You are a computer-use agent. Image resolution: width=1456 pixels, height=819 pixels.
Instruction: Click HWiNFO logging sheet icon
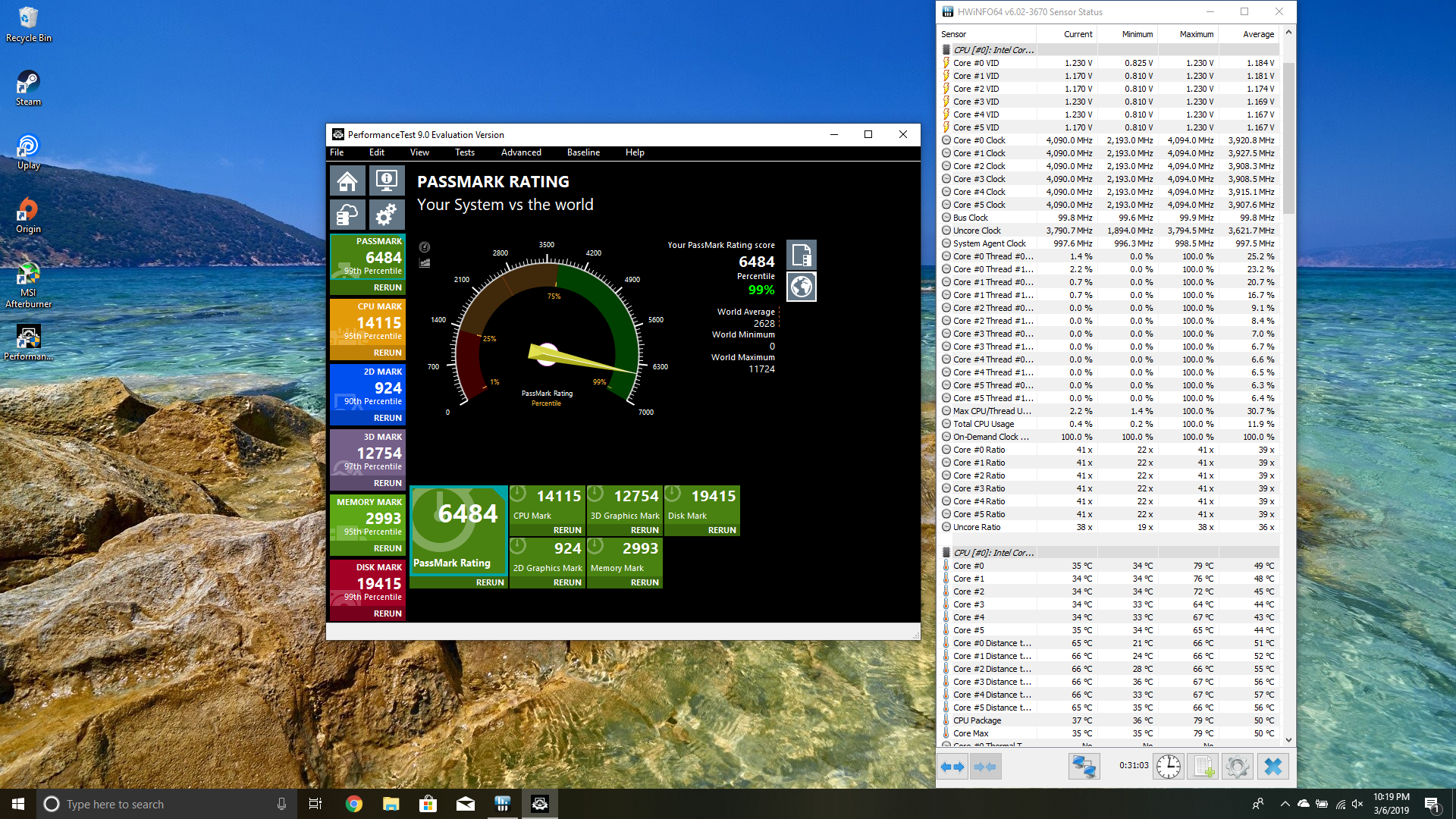[1203, 767]
